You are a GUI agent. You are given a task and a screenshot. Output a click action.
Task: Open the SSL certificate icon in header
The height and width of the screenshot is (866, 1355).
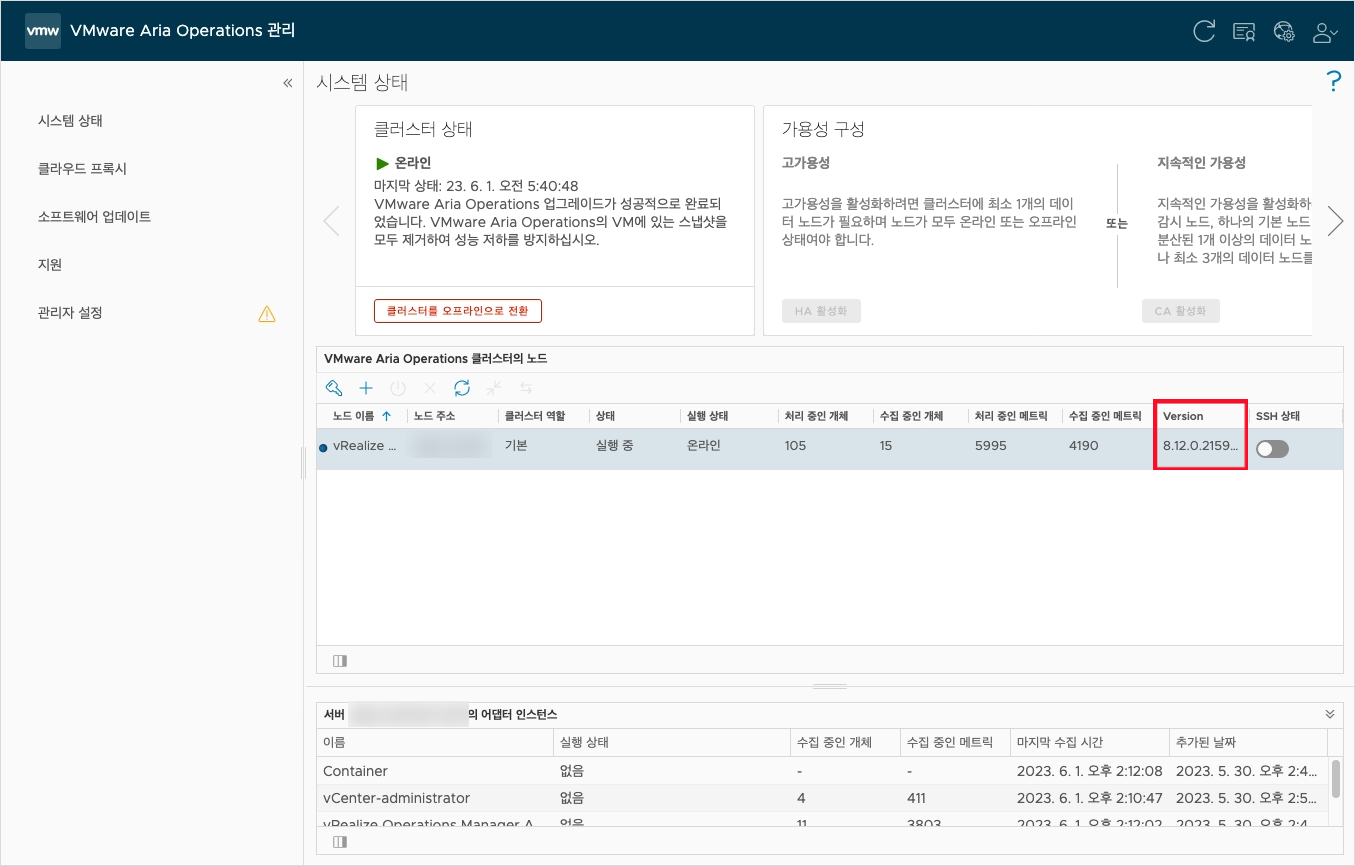1244,32
